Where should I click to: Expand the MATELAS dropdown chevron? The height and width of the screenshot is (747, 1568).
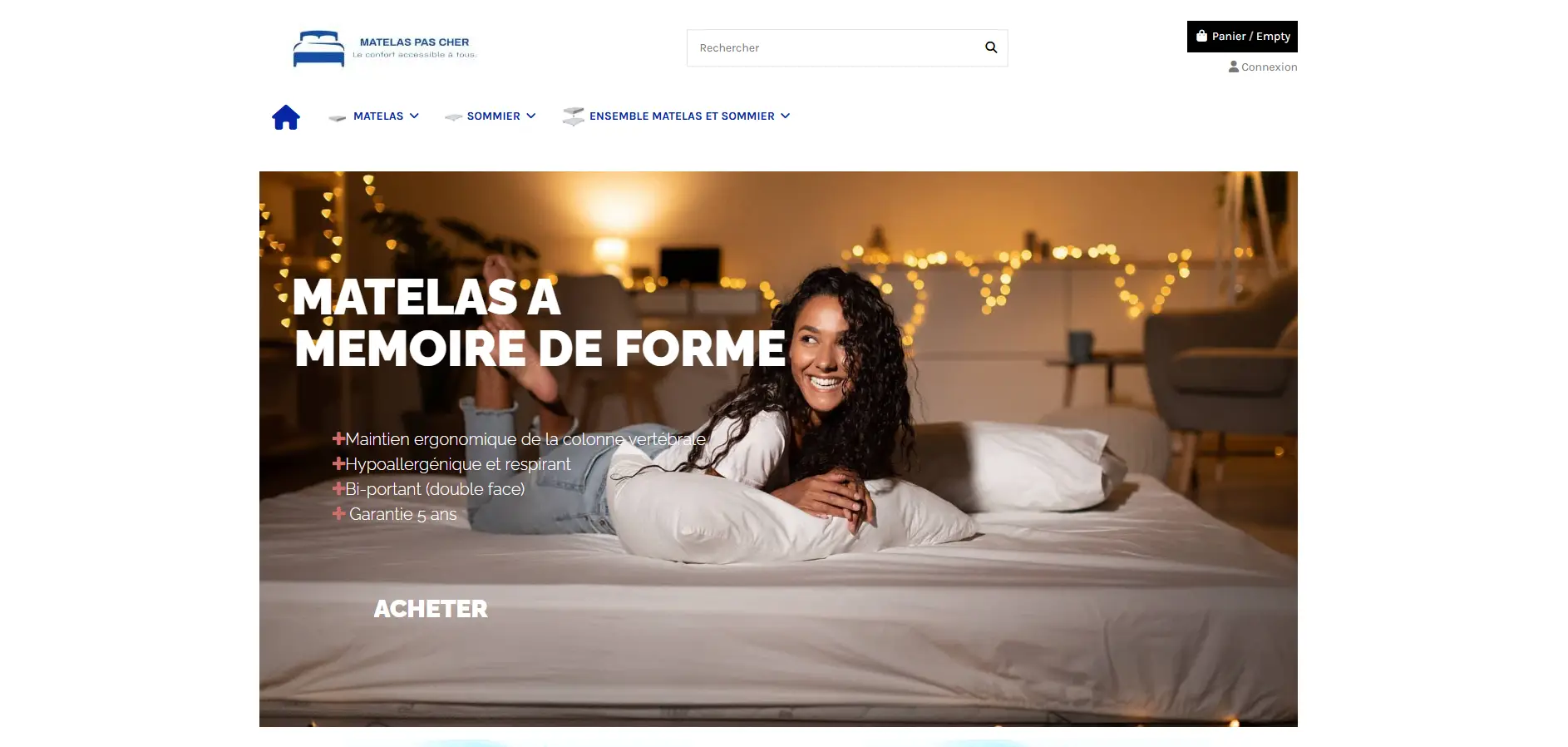tap(414, 116)
